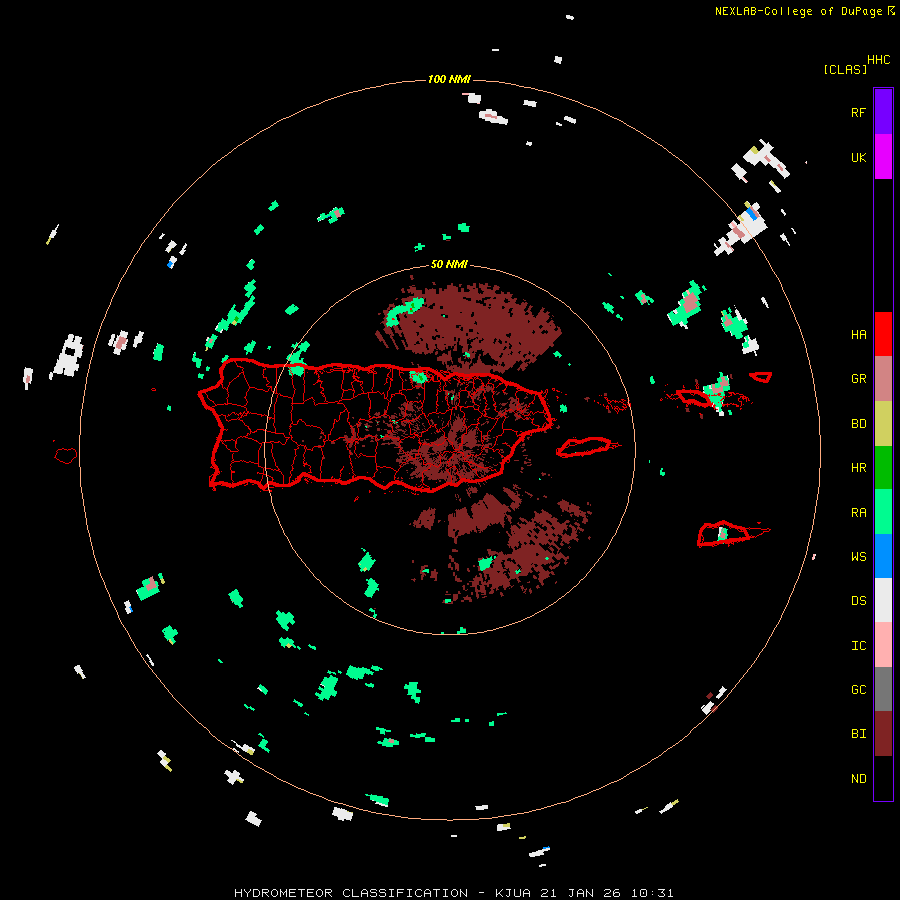Click the "UK" legend label

click(858, 158)
